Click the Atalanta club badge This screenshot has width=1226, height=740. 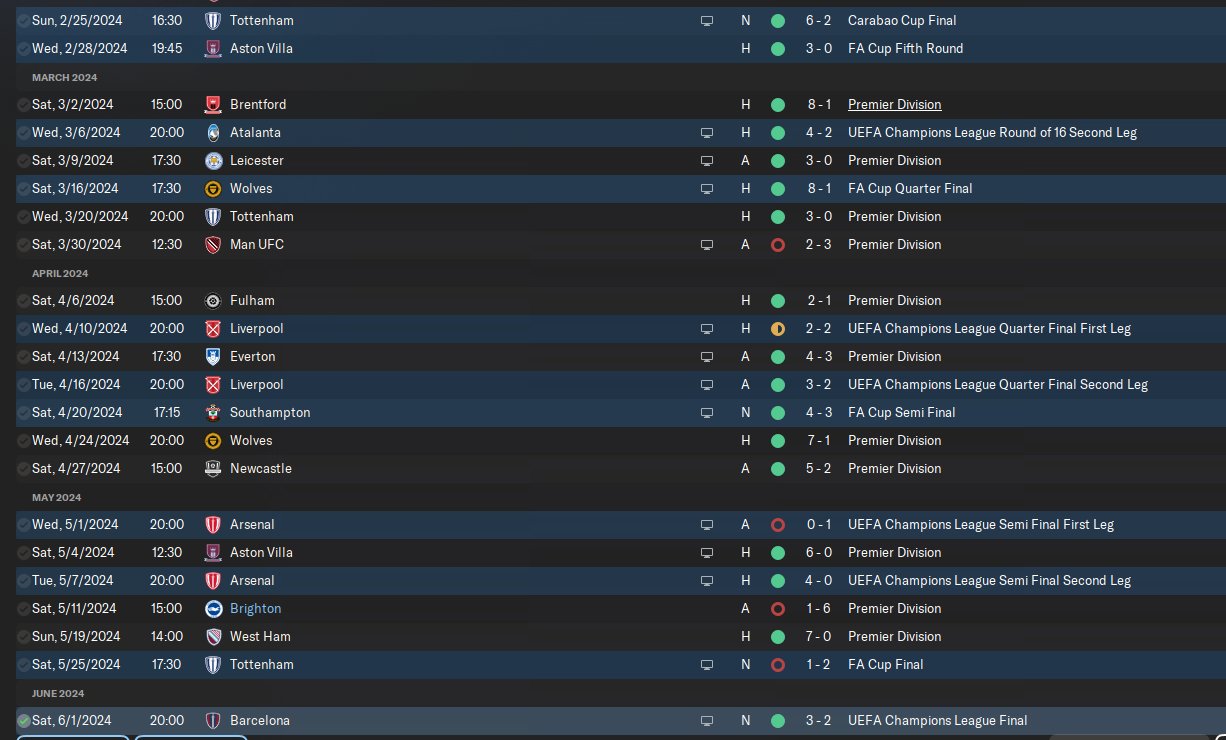213,132
